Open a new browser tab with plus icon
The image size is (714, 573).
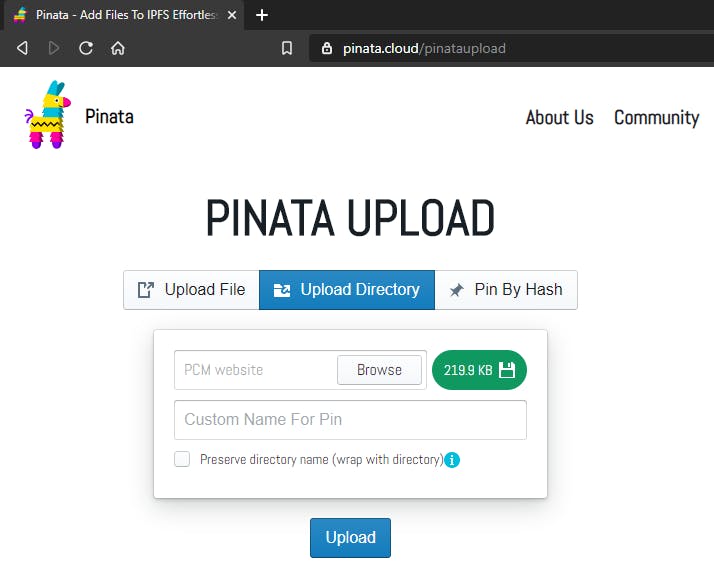click(262, 15)
